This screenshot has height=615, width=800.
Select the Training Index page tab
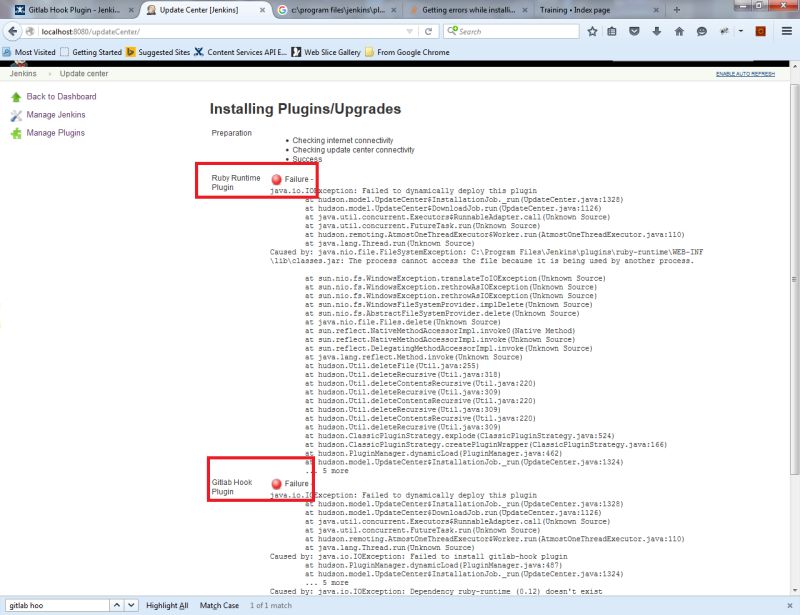tap(580, 10)
